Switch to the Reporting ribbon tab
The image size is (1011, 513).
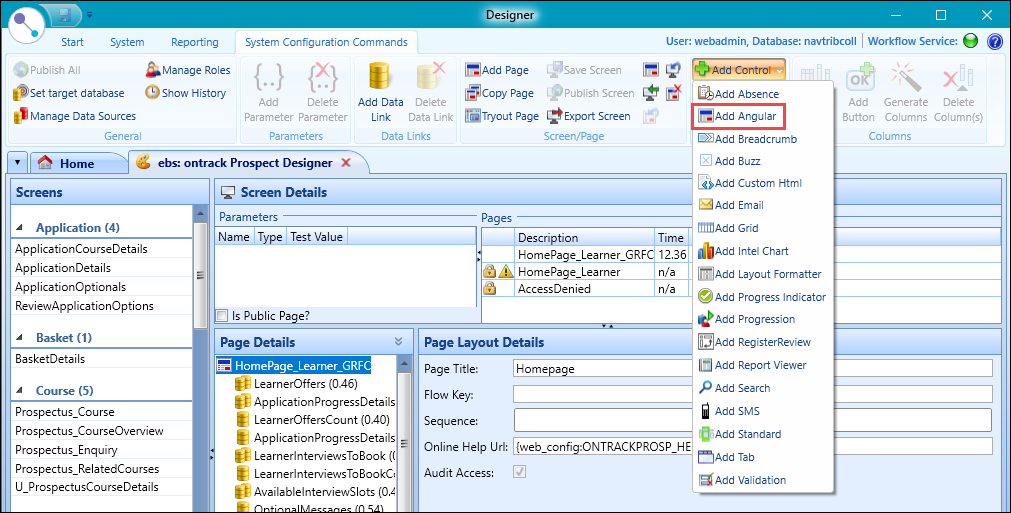point(195,42)
